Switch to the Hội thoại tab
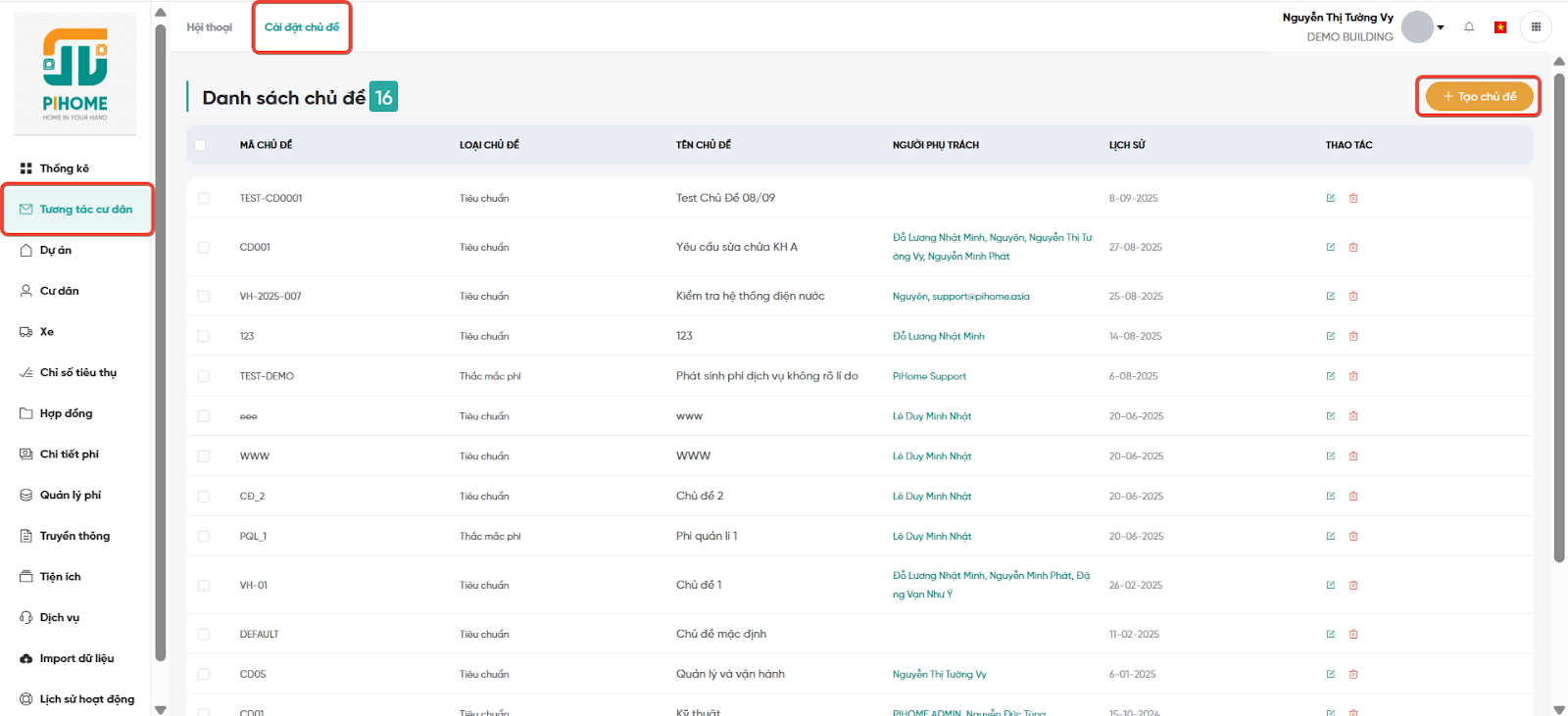Image resolution: width=1568 pixels, height=716 pixels. pyautogui.click(x=210, y=27)
